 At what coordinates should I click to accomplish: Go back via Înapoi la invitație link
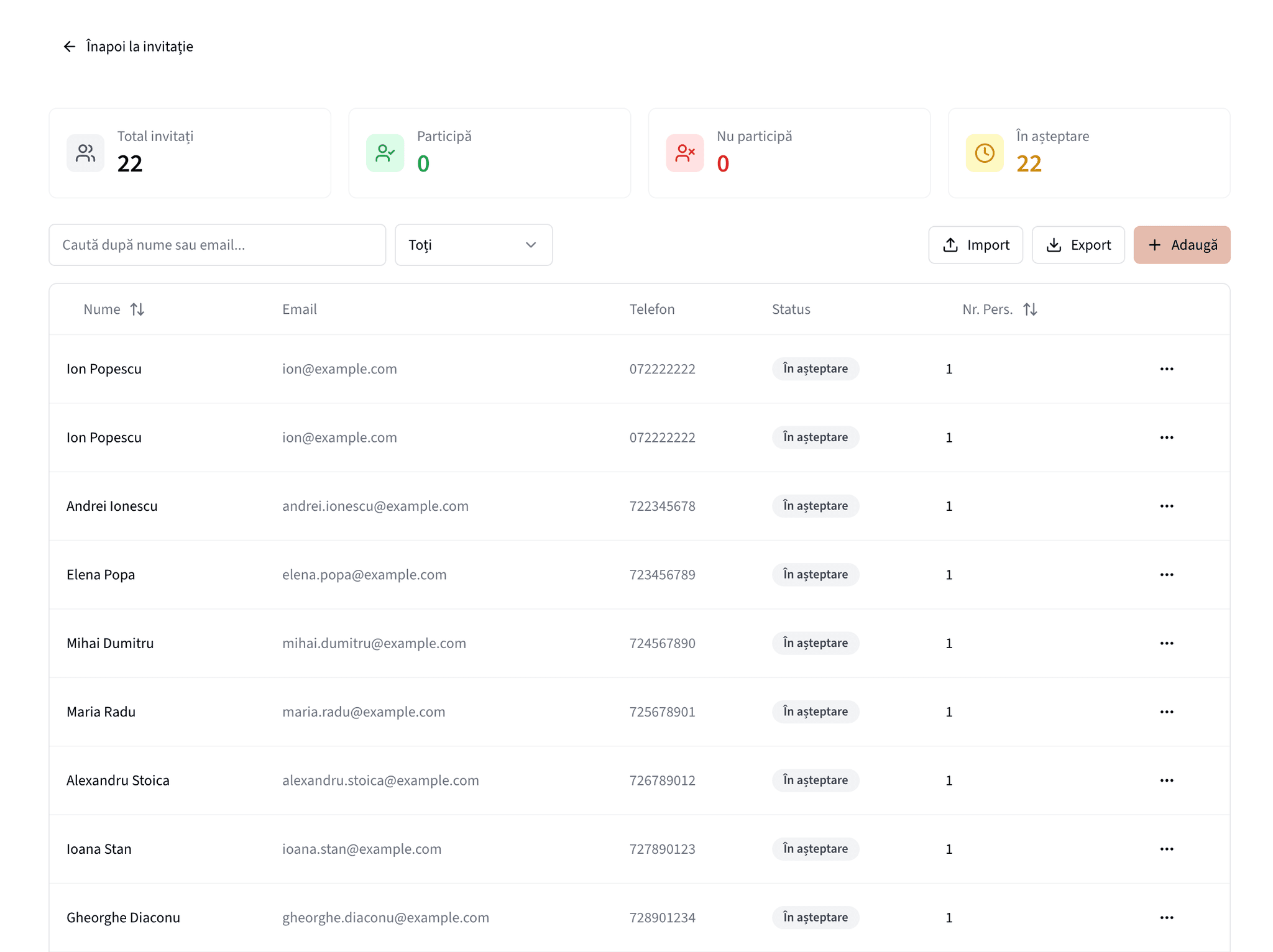[139, 47]
